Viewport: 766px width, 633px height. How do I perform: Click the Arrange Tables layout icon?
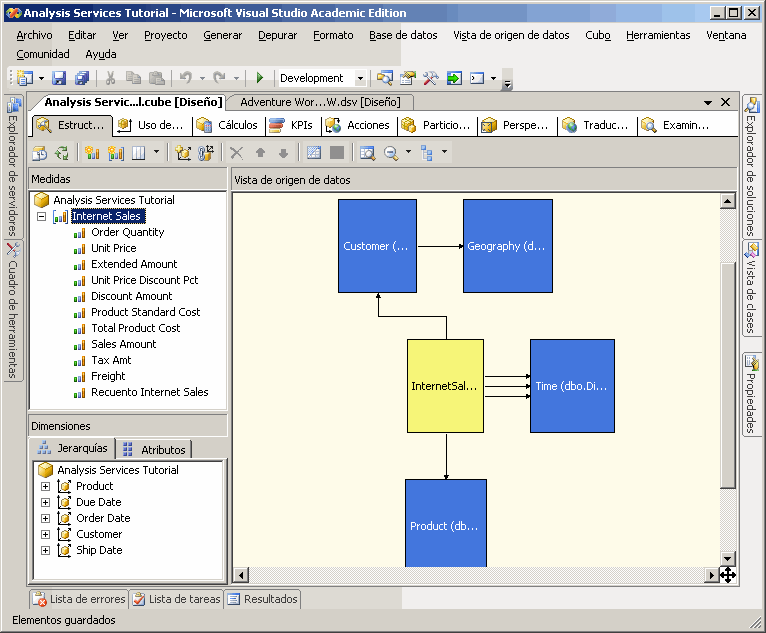[426, 153]
